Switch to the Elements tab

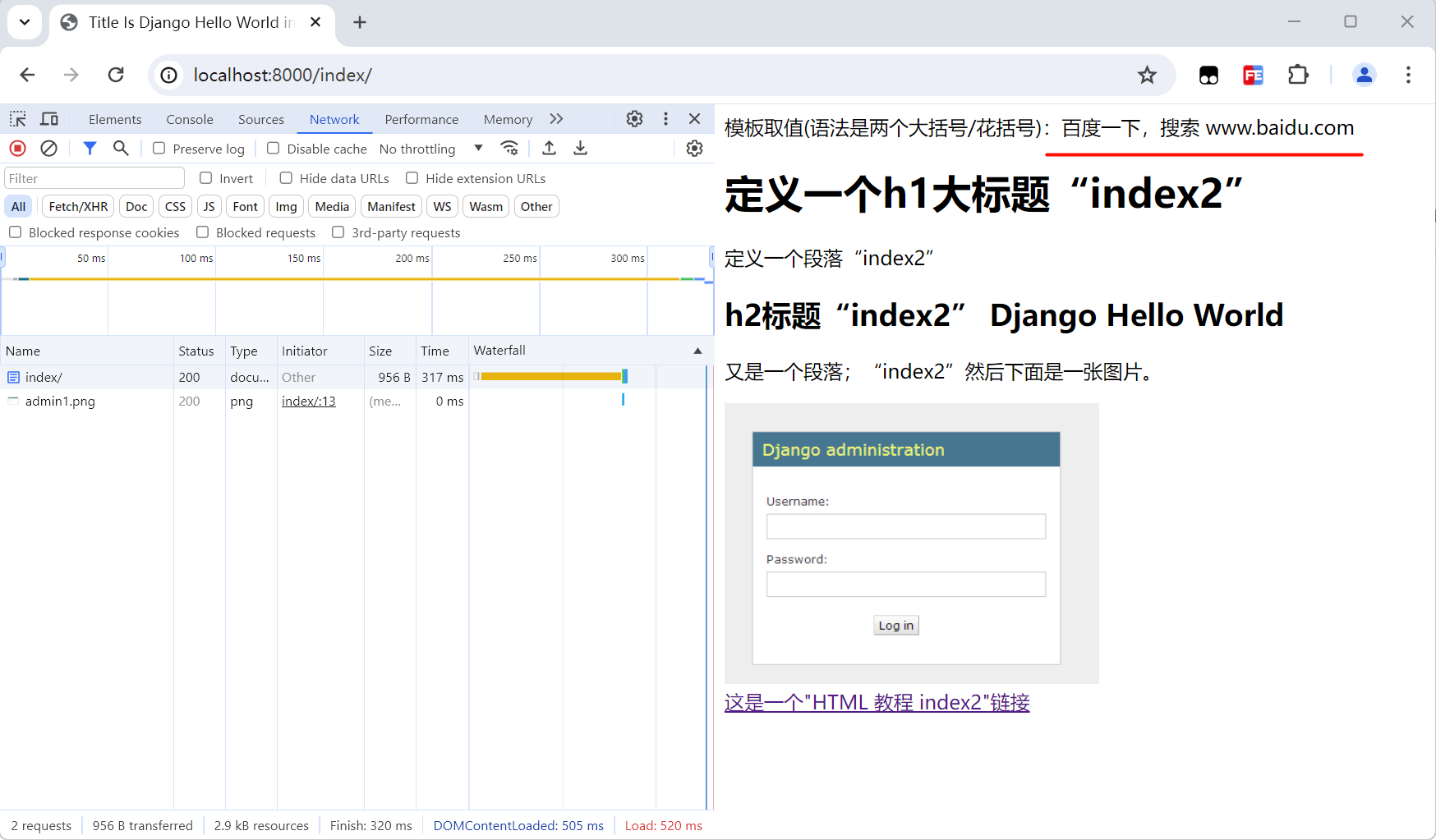115,119
